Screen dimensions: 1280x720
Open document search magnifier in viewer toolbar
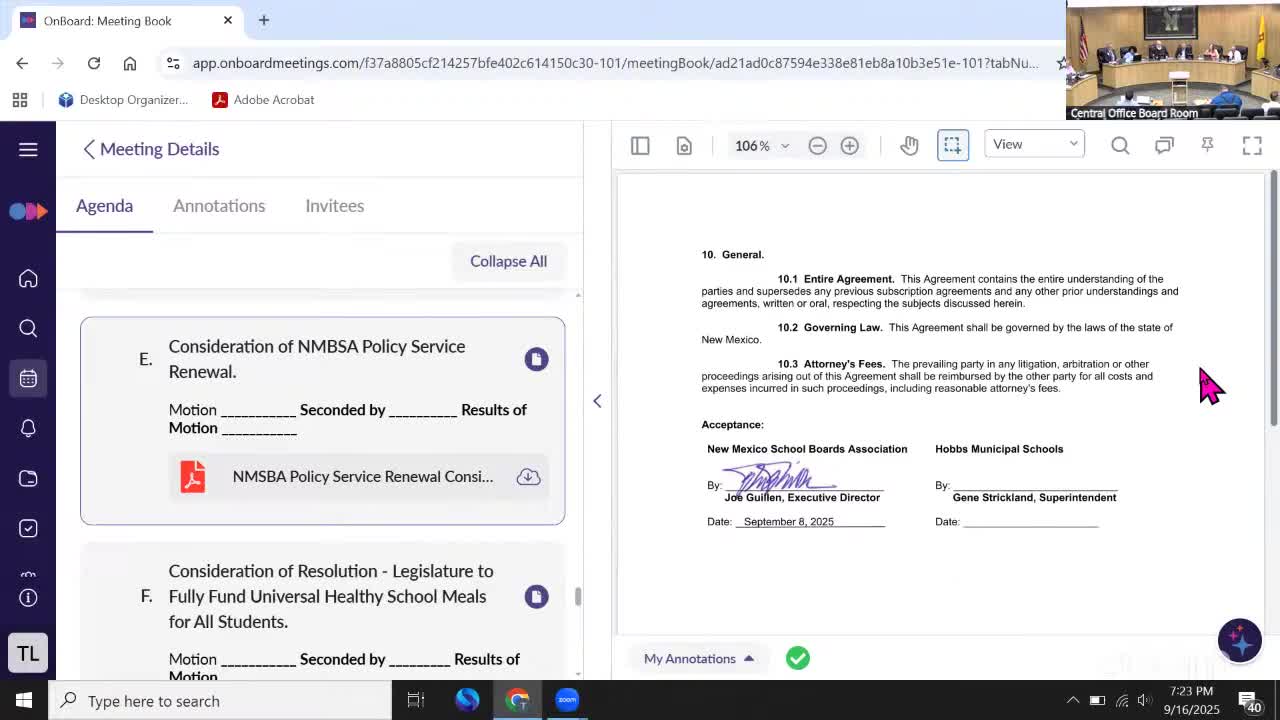click(x=1120, y=145)
